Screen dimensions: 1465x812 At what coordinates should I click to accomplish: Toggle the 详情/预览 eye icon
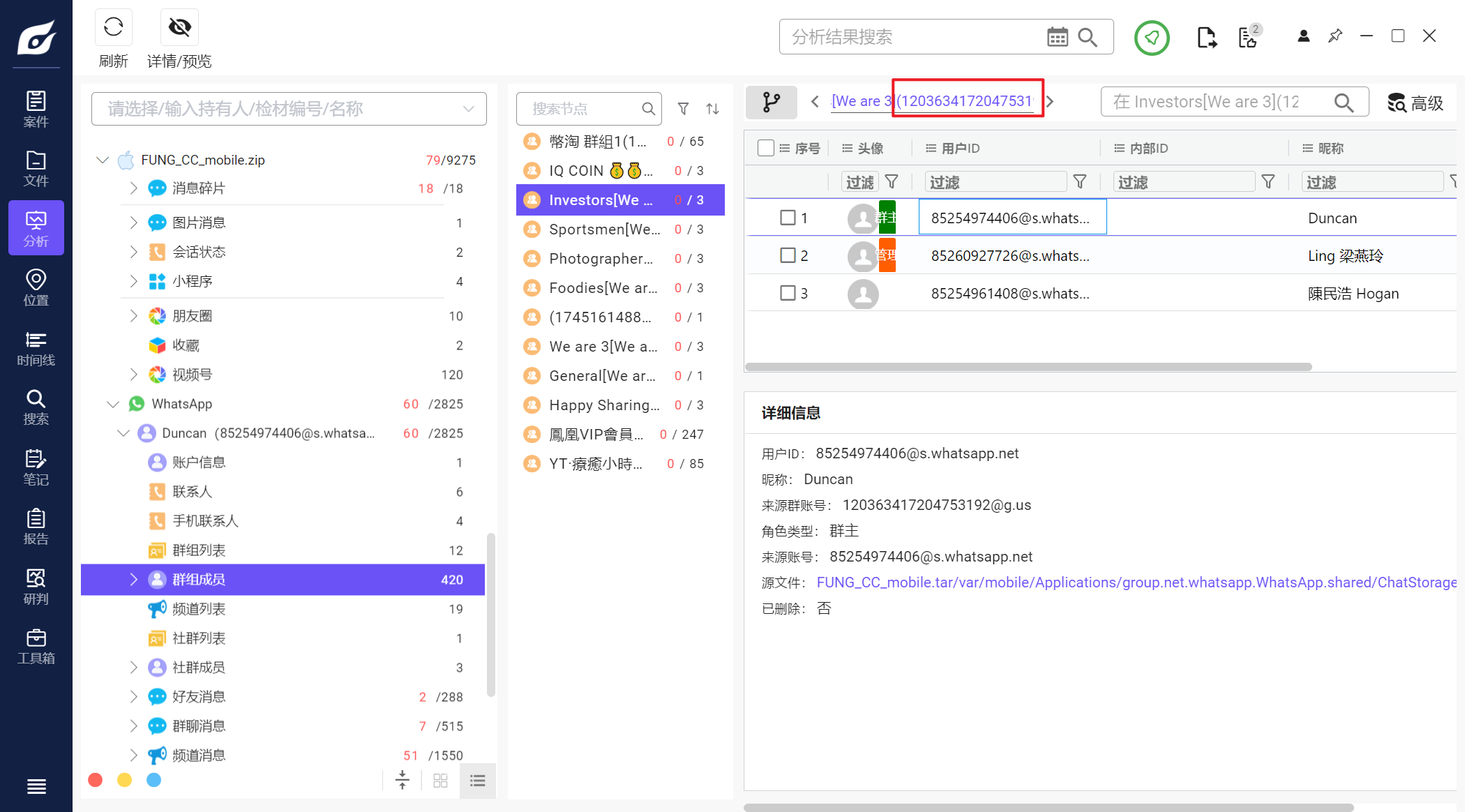tap(179, 28)
